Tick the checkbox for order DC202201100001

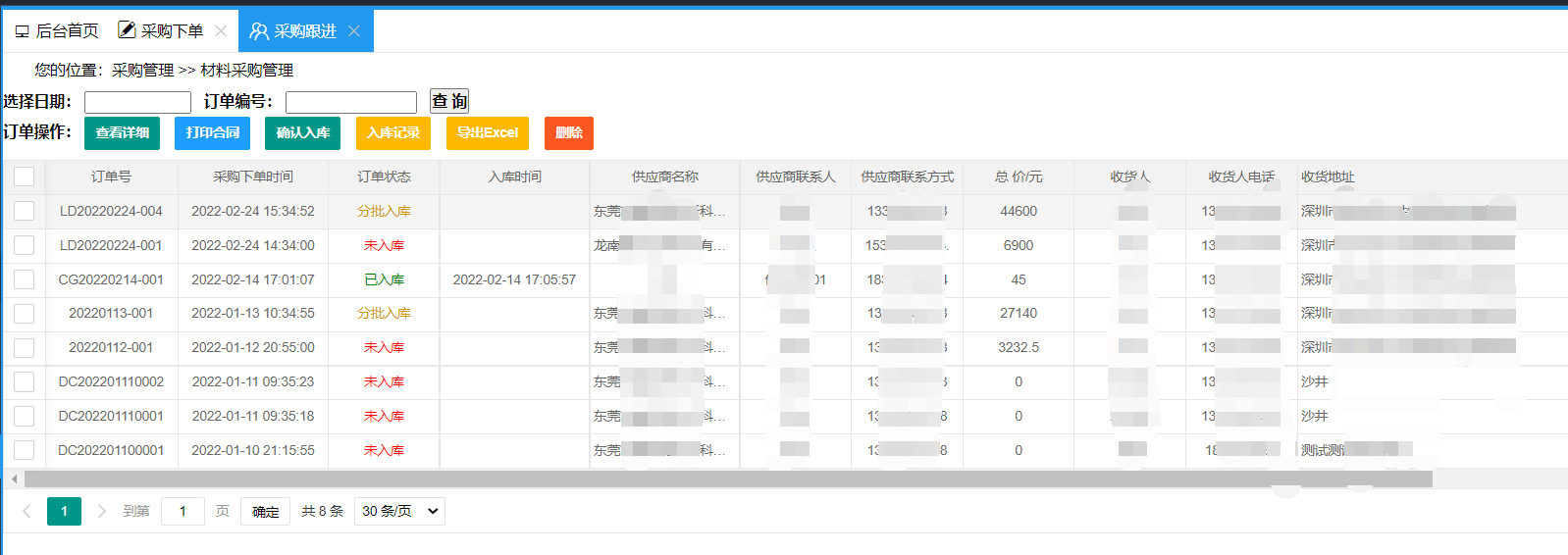click(25, 450)
